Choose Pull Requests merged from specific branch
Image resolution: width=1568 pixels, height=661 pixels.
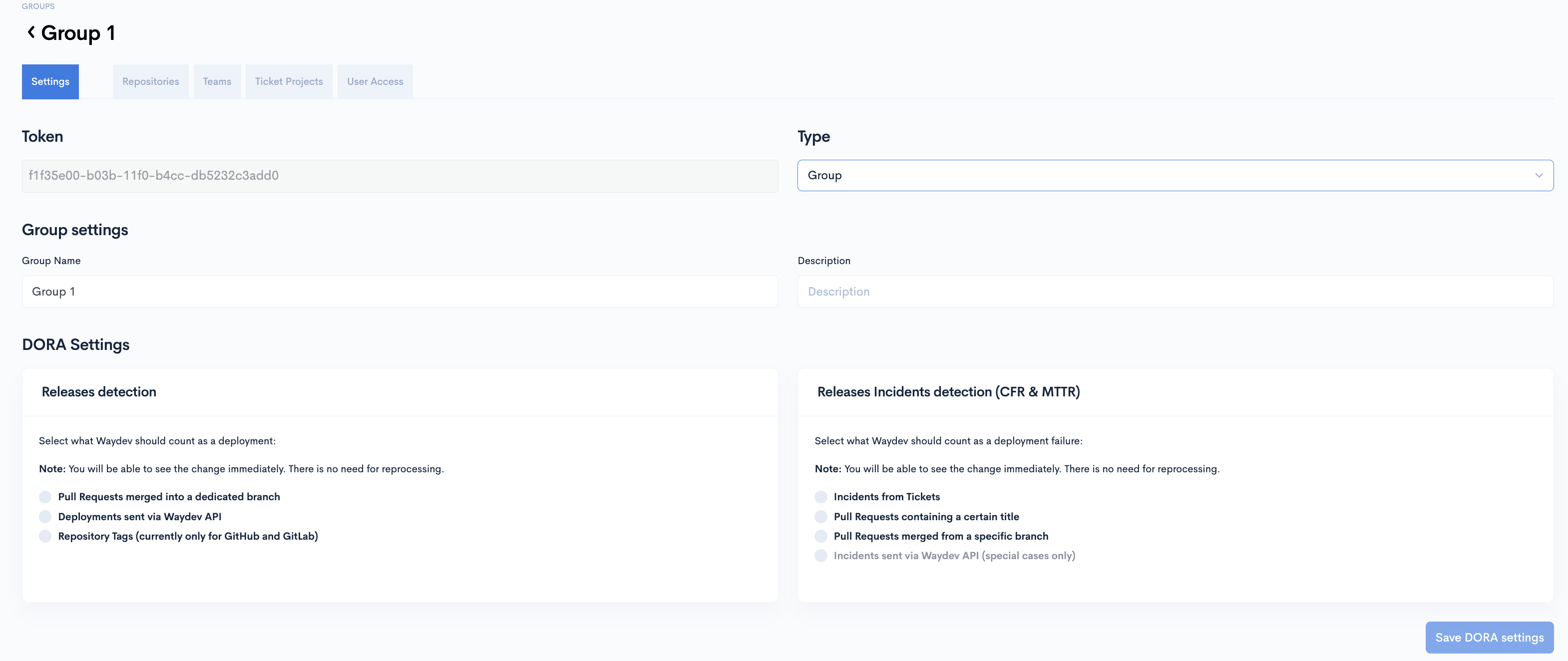coord(820,536)
